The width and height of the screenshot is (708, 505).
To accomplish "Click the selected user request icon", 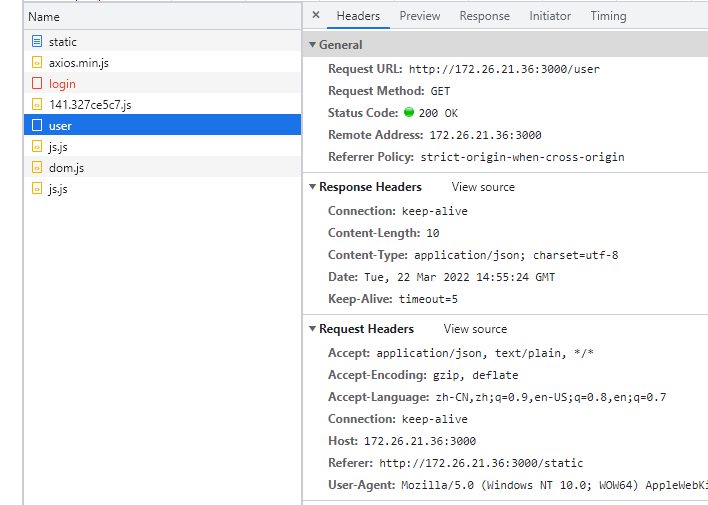I will 37,126.
